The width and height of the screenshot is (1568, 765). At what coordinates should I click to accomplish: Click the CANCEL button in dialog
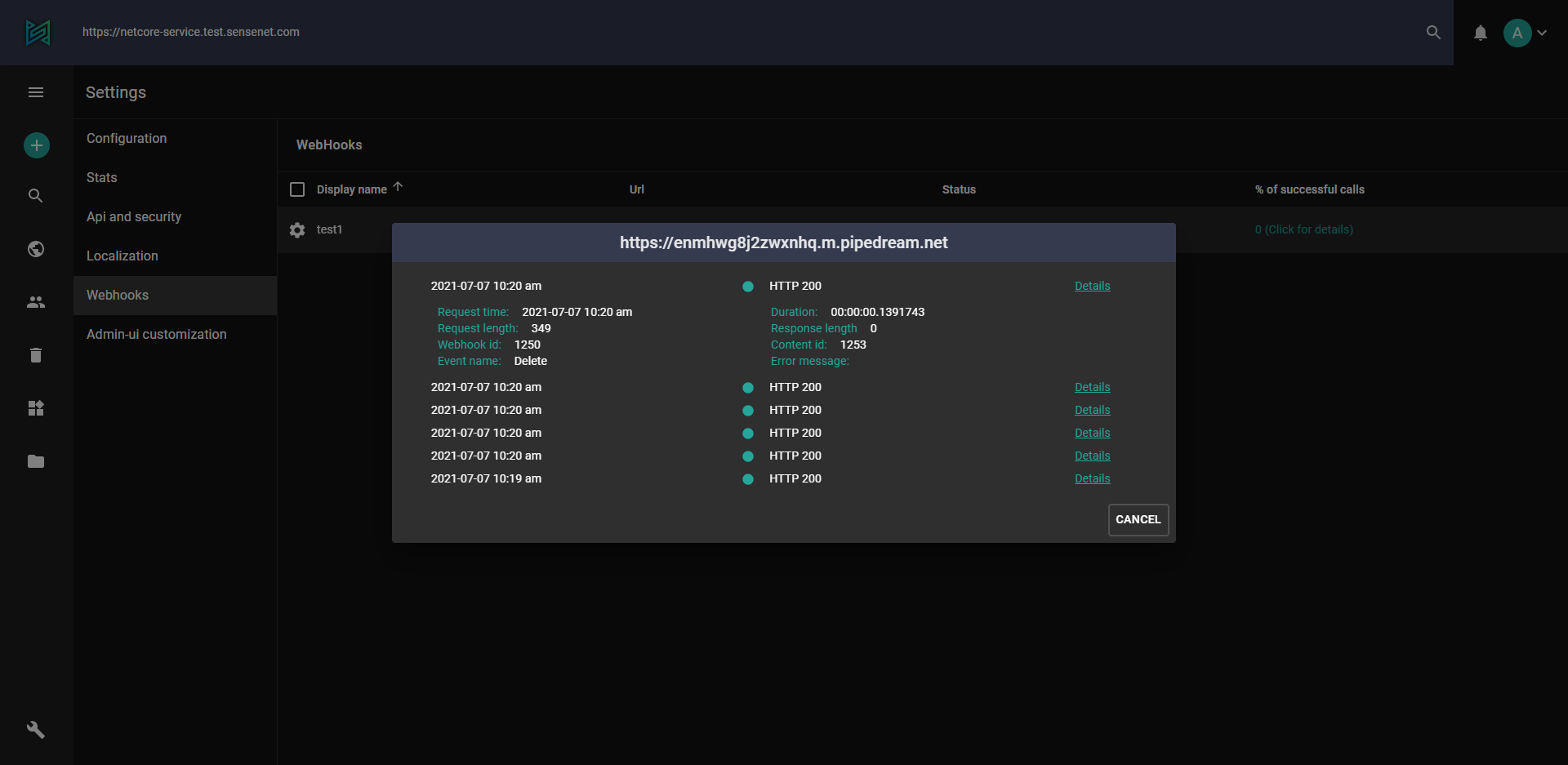pyautogui.click(x=1138, y=520)
